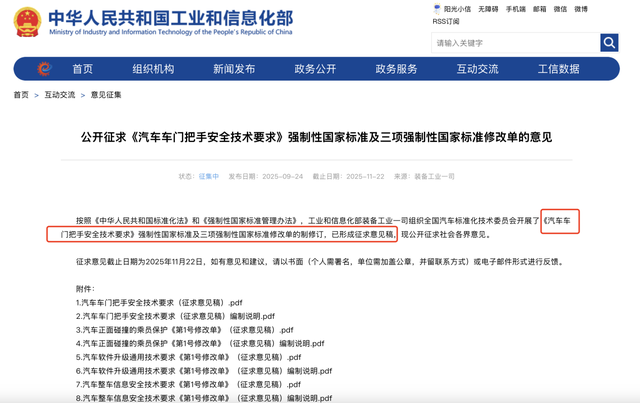
Task: Go to 首页 in breadcrumb
Action: coord(21,95)
